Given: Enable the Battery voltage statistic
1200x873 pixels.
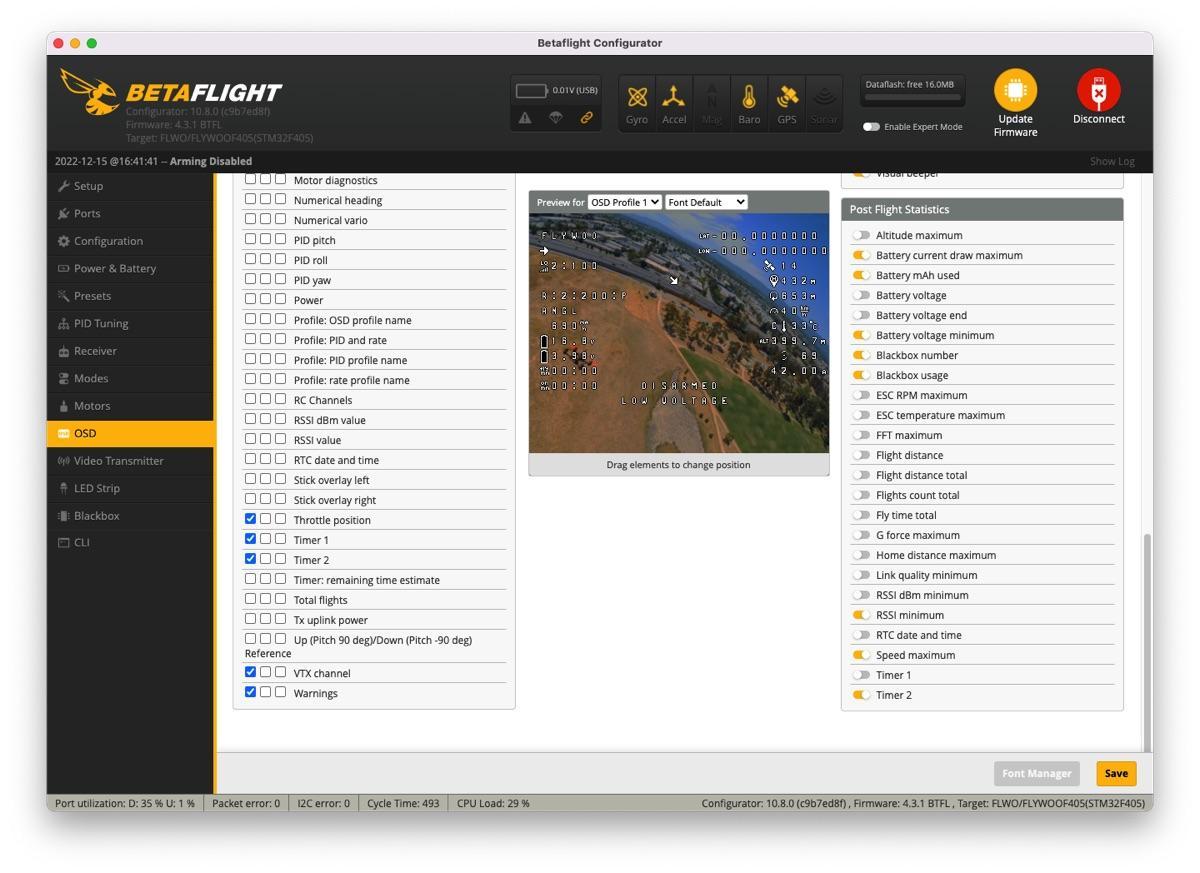Looking at the screenshot, I should [x=861, y=295].
